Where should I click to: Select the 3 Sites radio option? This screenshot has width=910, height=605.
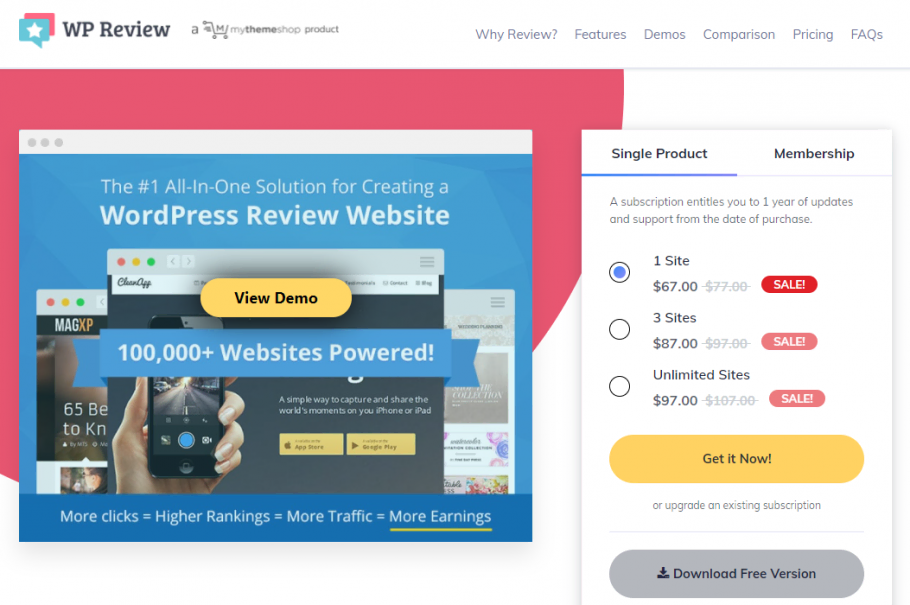click(x=619, y=329)
